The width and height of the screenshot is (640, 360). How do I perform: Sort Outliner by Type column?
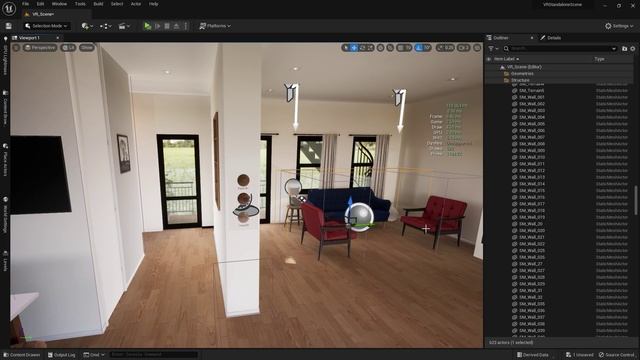pos(599,59)
